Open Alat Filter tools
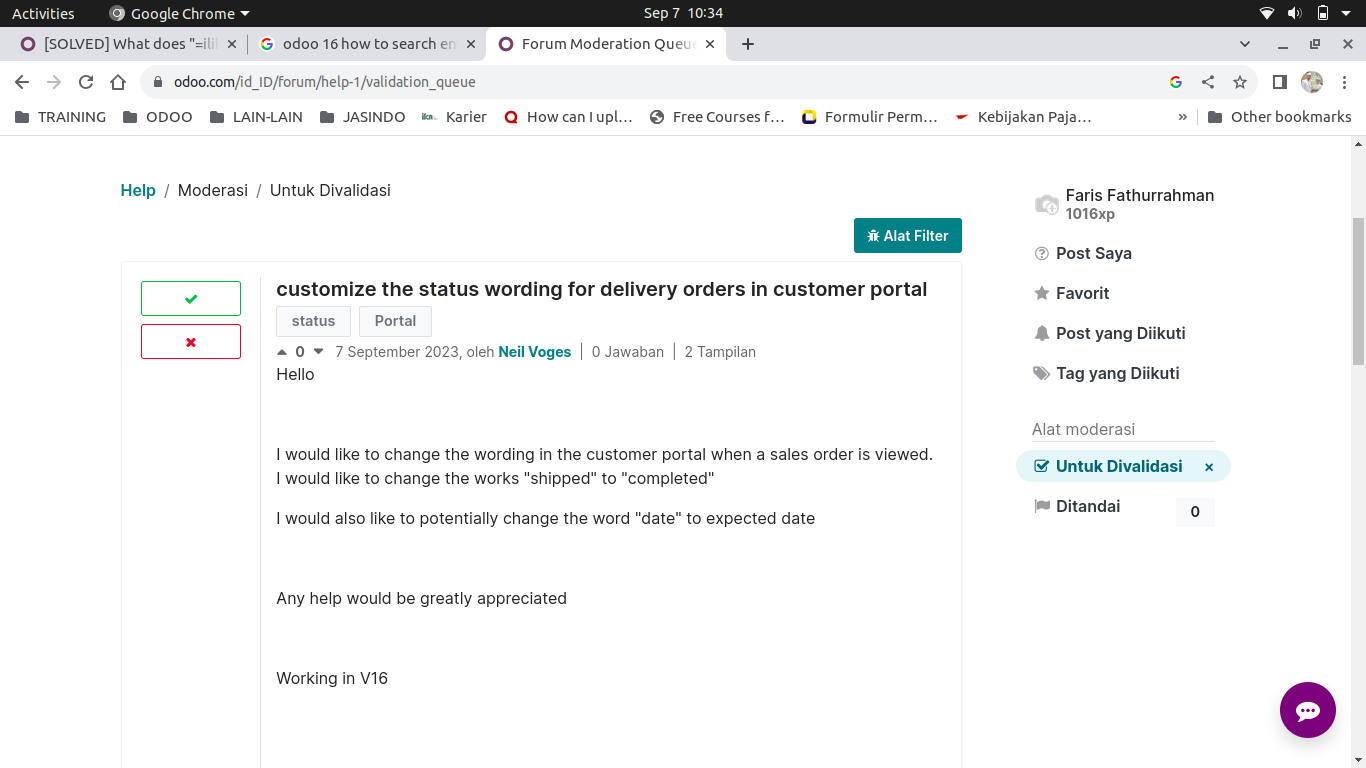 pos(907,236)
